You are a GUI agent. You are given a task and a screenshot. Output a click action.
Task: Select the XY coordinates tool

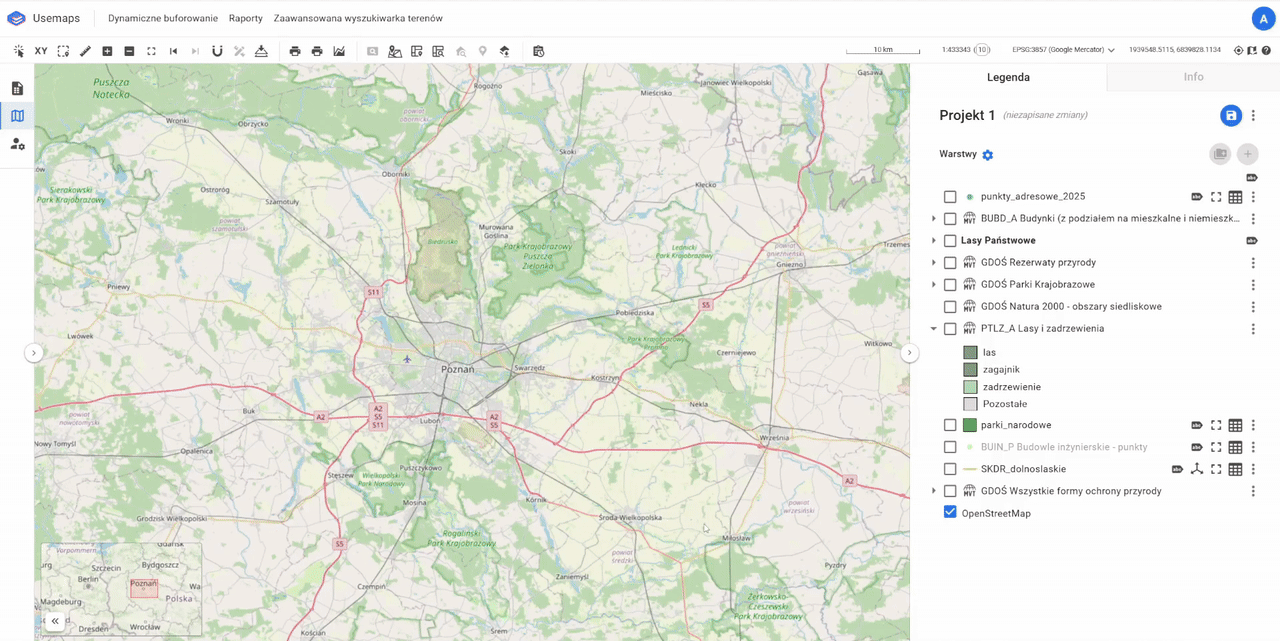tap(41, 51)
